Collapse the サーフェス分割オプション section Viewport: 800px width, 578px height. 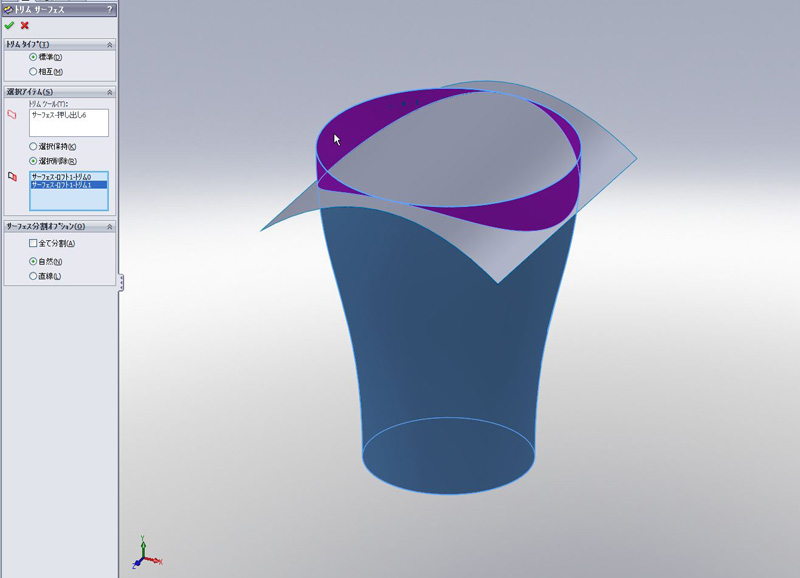pos(109,227)
